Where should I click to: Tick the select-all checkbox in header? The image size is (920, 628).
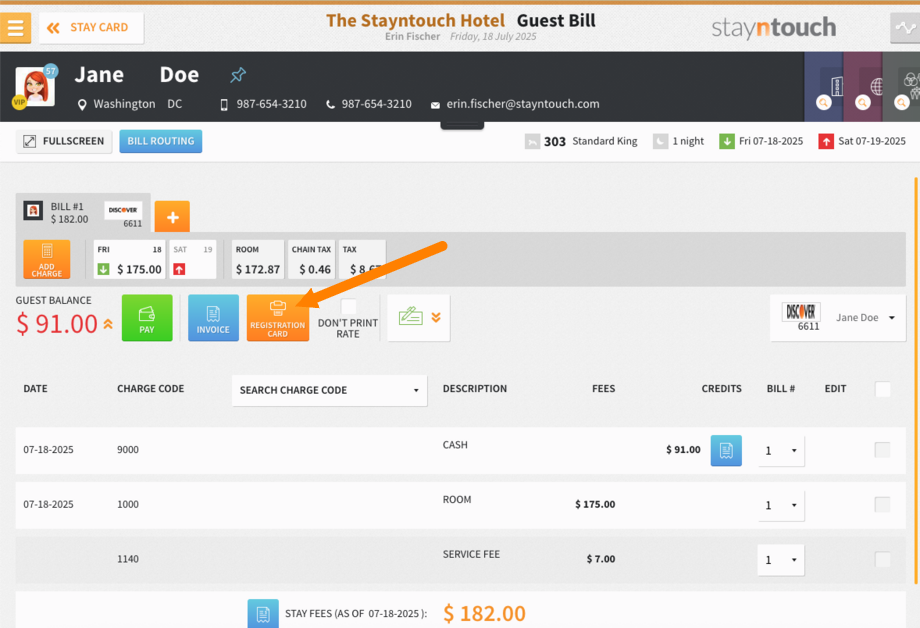click(882, 389)
